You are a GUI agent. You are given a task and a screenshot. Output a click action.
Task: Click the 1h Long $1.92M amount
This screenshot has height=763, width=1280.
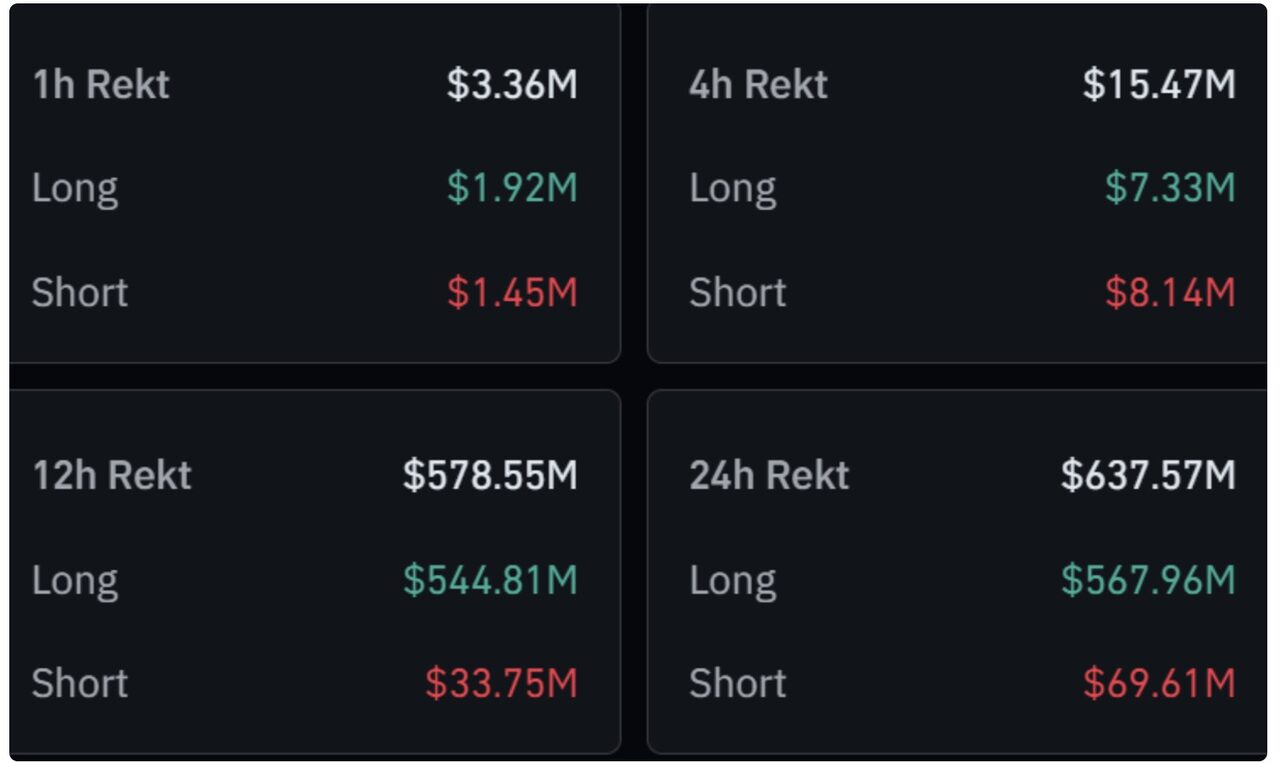[512, 188]
